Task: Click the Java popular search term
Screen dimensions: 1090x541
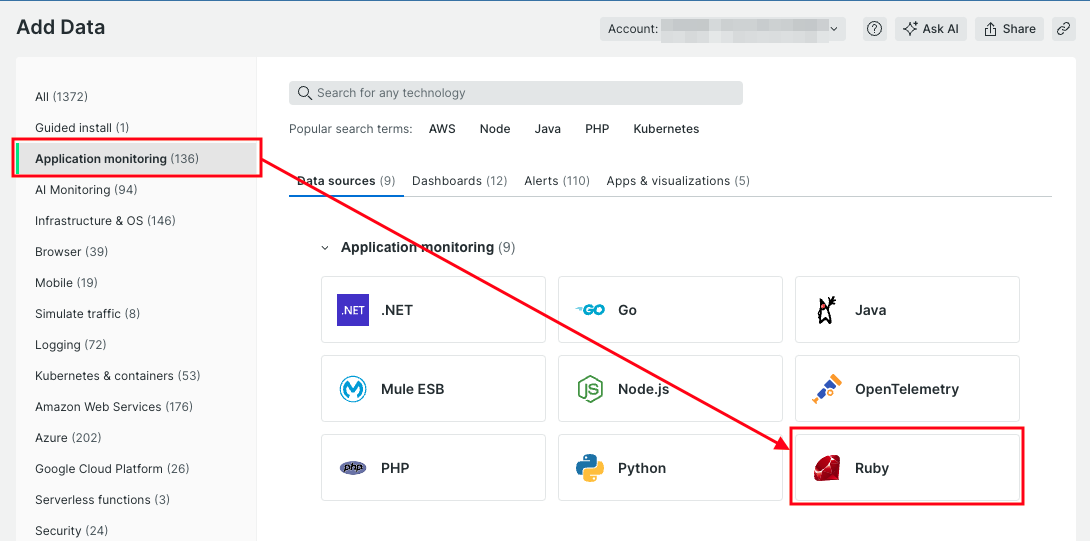Action: 548,129
